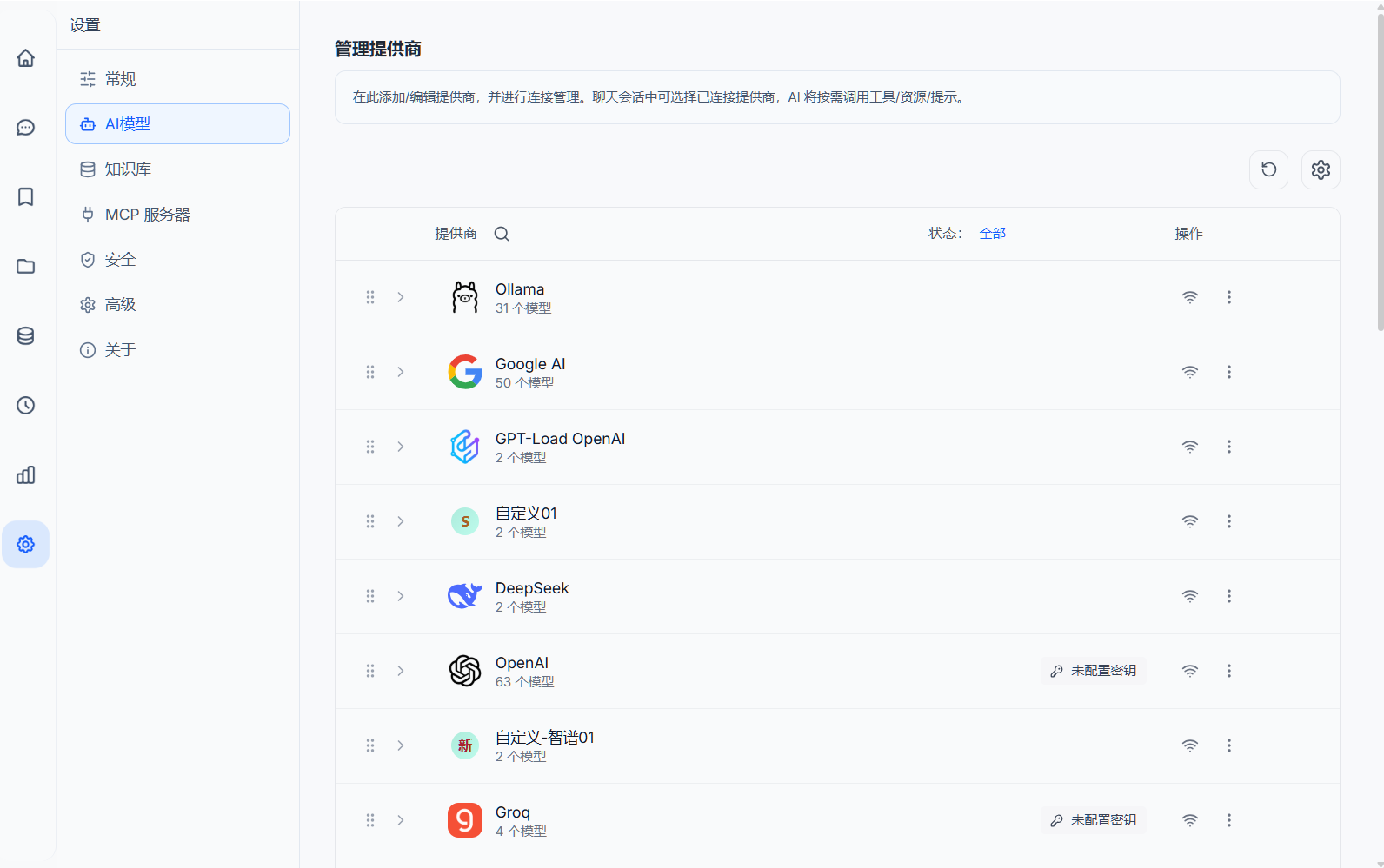Screen dimensions: 1384x868
Task: Click 未配置密钥 button for OpenAI
Action: 1093,671
